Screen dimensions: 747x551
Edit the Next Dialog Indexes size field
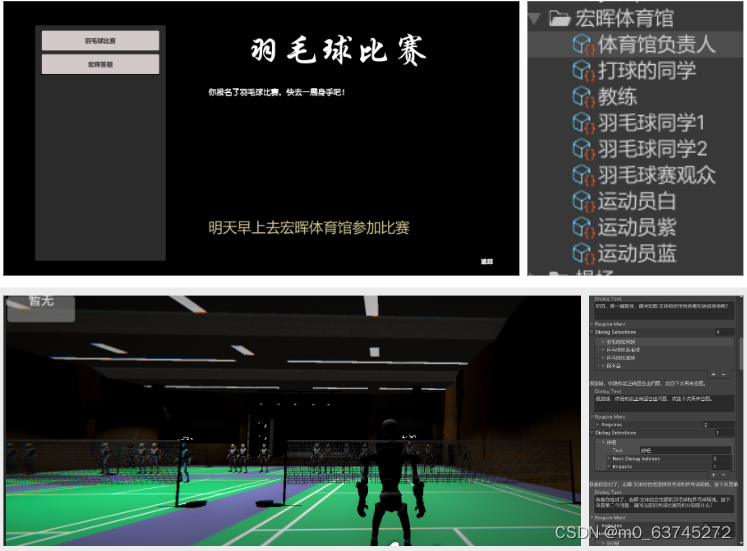pyautogui.click(x=721, y=459)
